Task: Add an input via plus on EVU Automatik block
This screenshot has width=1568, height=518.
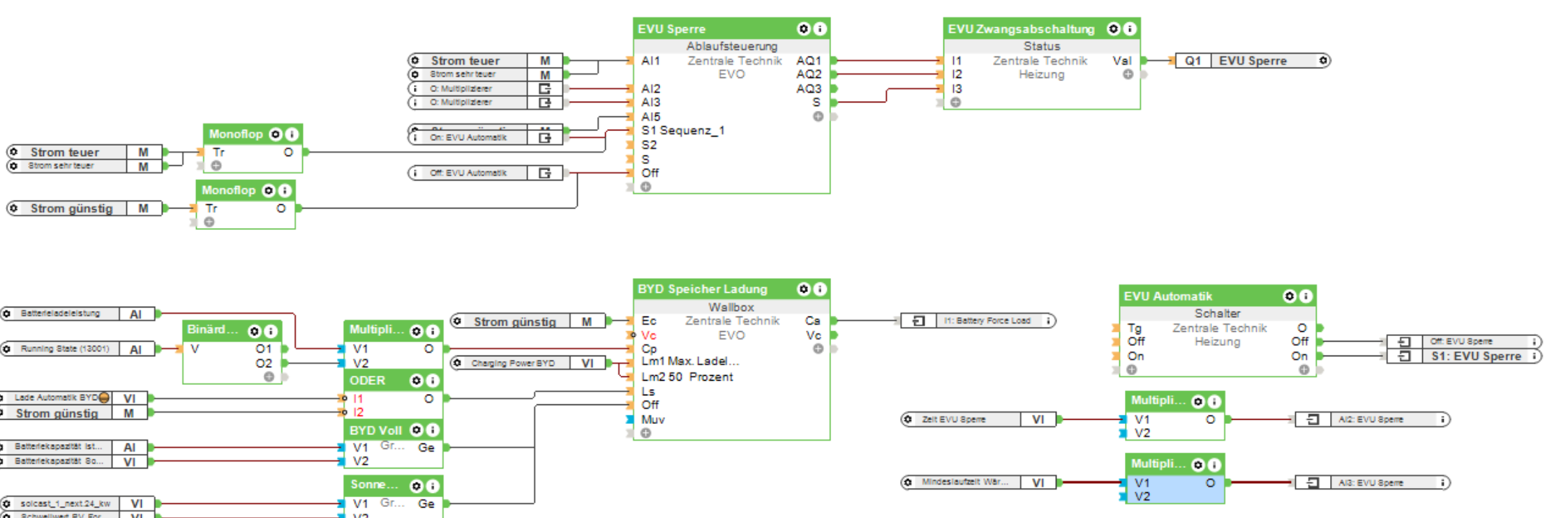Action: coord(1132,370)
